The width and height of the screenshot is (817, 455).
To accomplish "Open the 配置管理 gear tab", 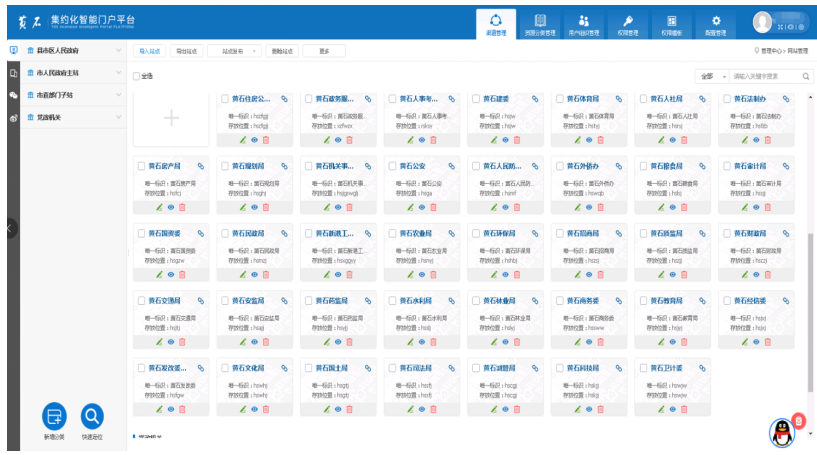I will 715,24.
